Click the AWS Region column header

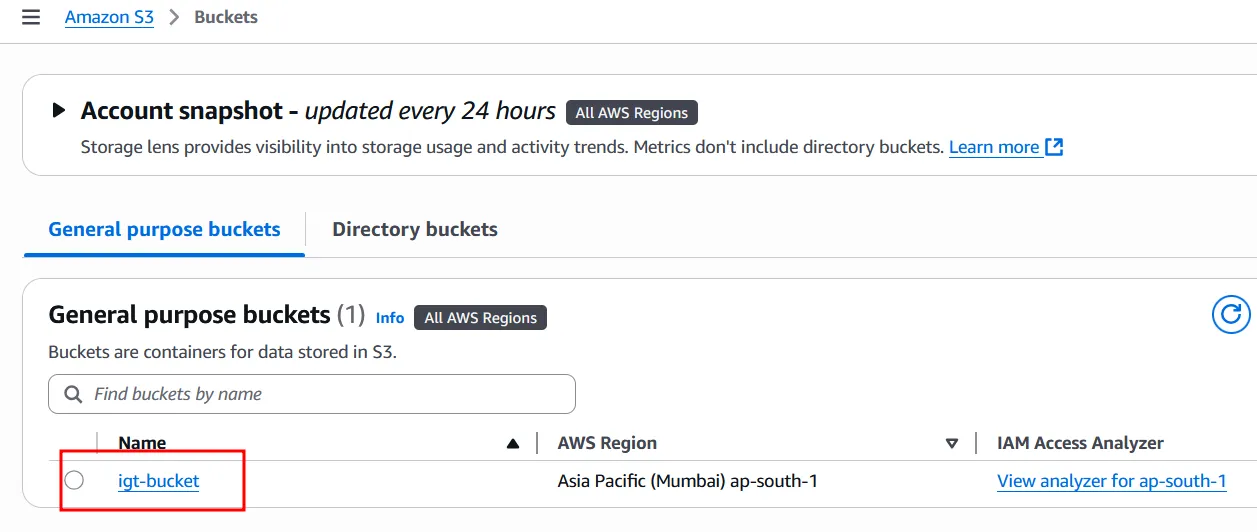[x=607, y=443]
